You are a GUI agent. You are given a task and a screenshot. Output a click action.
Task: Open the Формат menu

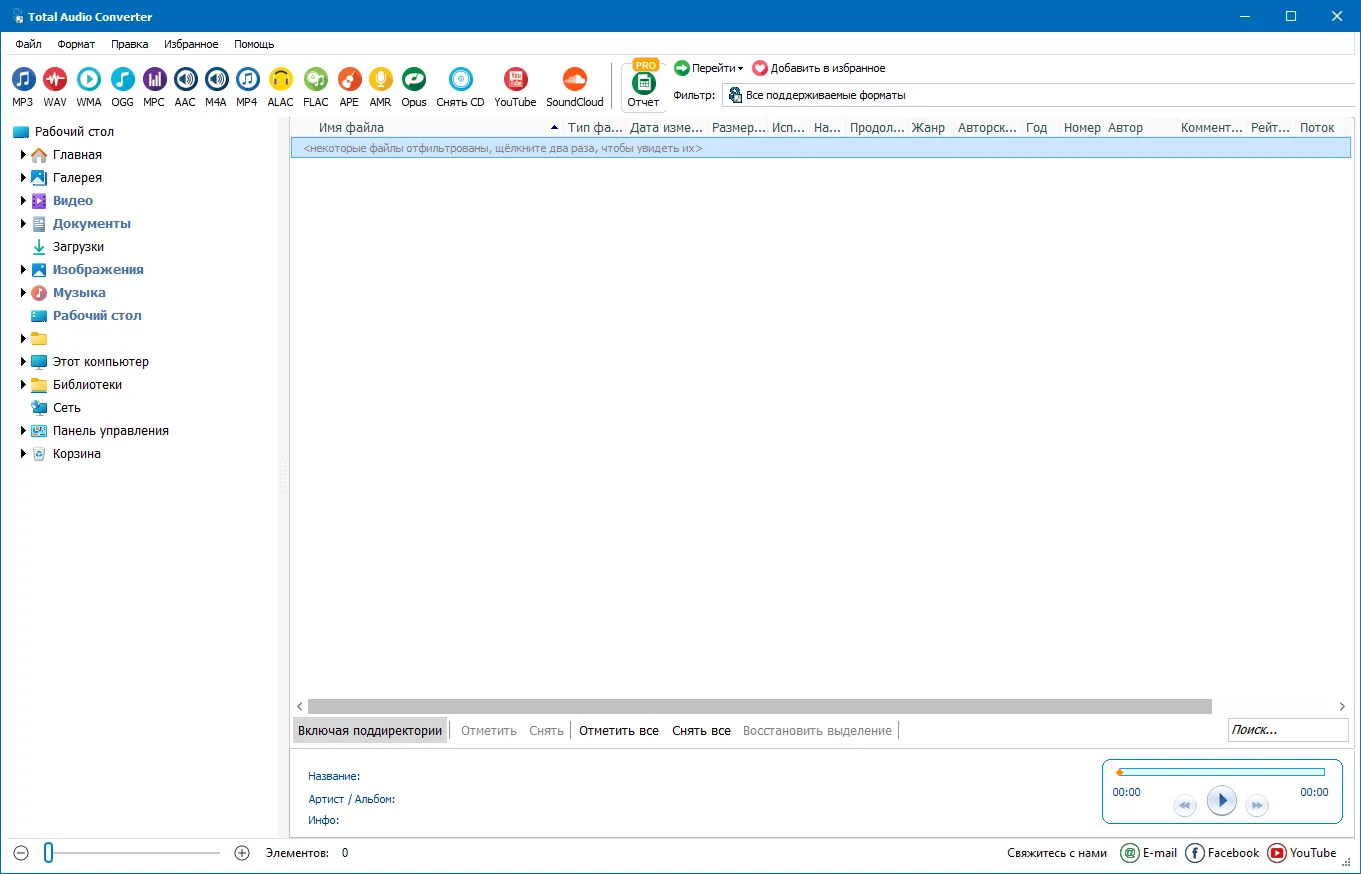click(76, 44)
